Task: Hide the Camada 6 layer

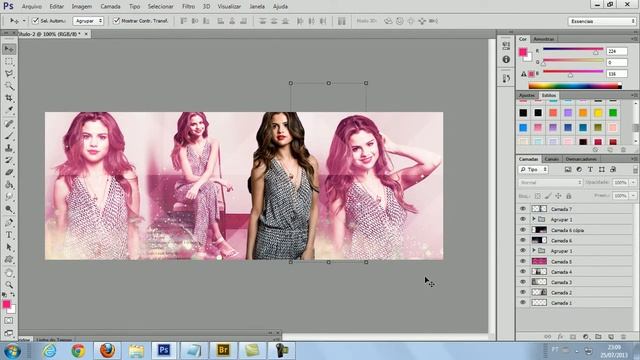Action: 523,240
